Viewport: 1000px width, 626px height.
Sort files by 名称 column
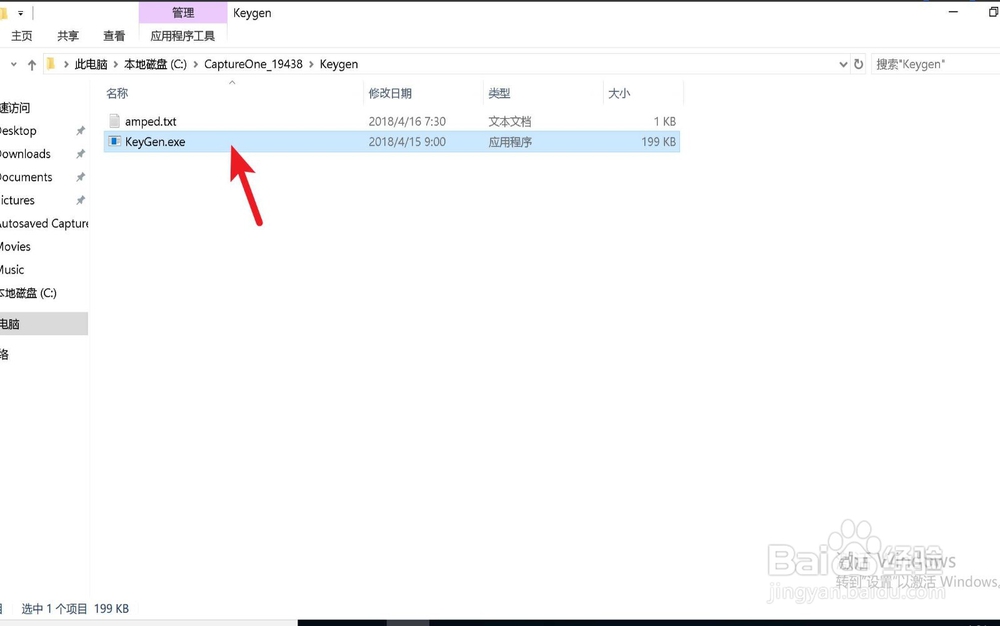(x=117, y=93)
